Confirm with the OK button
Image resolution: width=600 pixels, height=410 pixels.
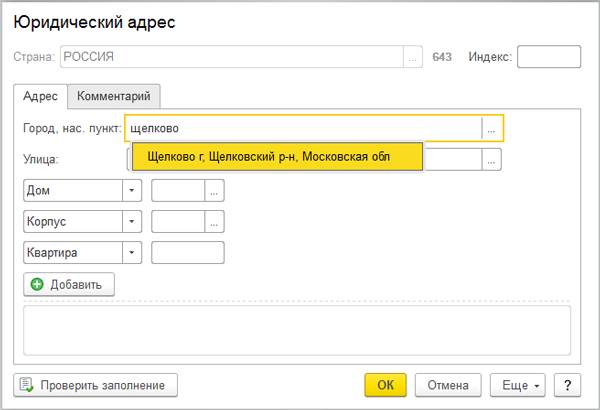[x=385, y=385]
